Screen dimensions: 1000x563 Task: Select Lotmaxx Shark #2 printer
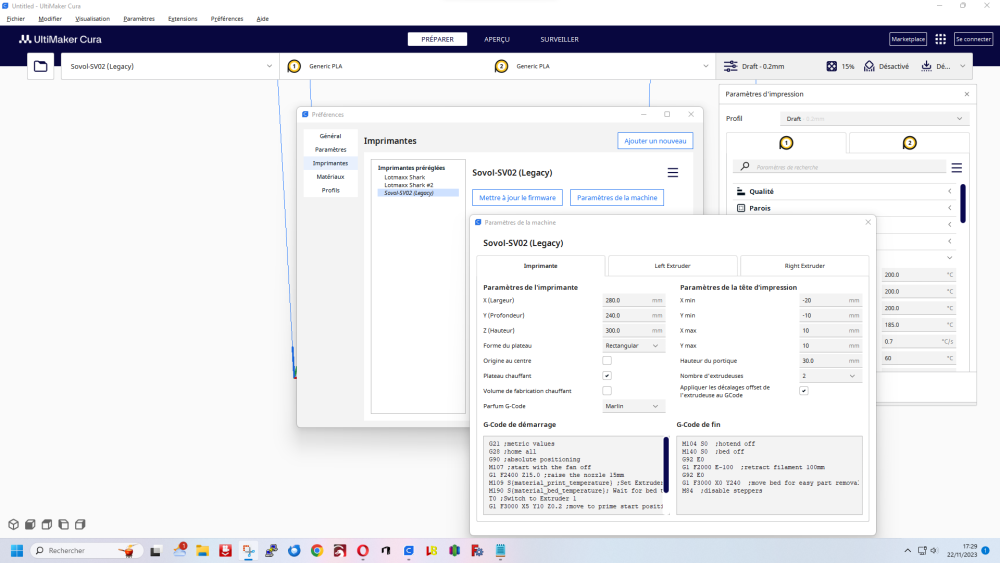click(409, 185)
